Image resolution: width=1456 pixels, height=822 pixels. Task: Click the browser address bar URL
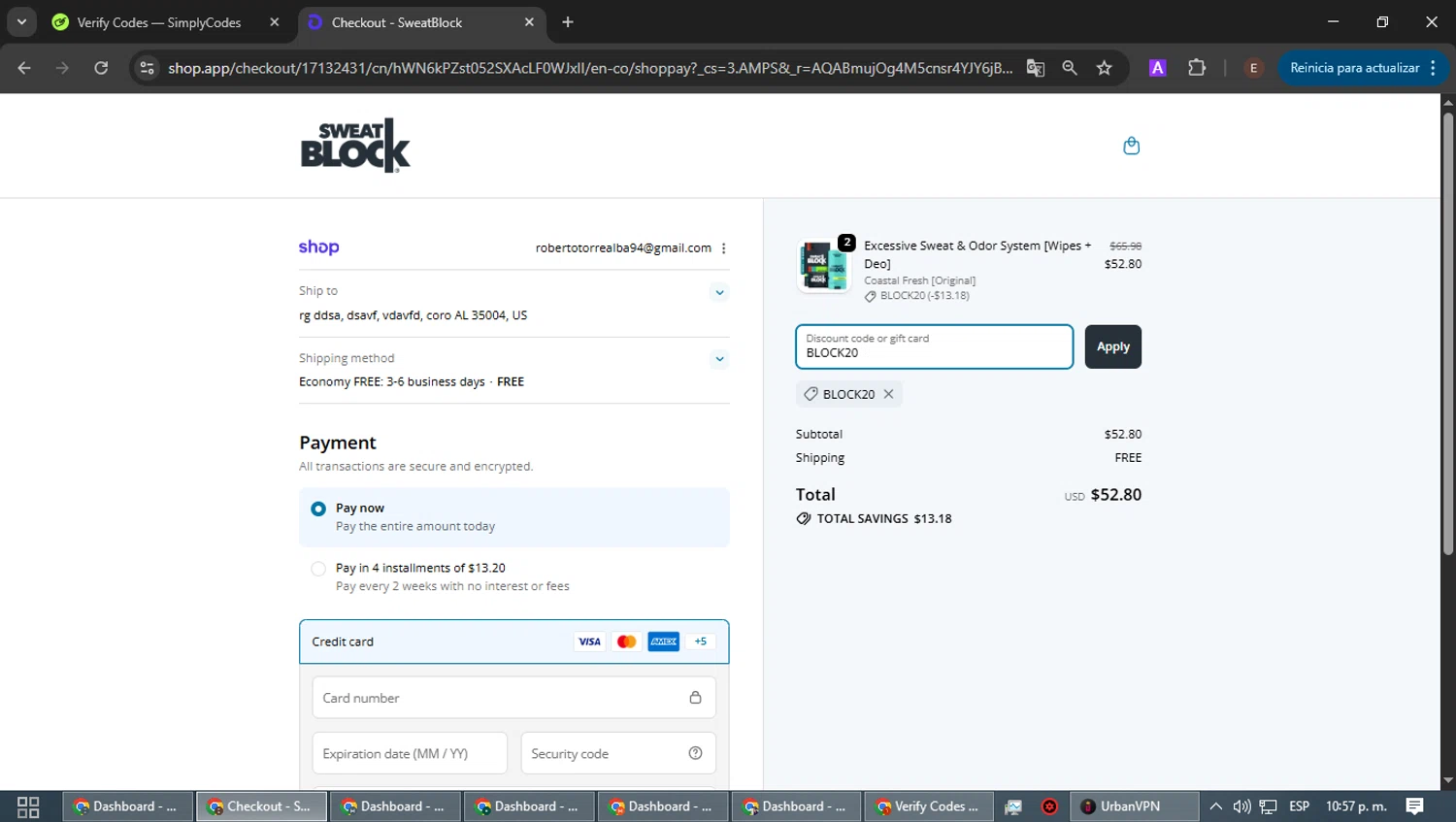[x=589, y=68]
